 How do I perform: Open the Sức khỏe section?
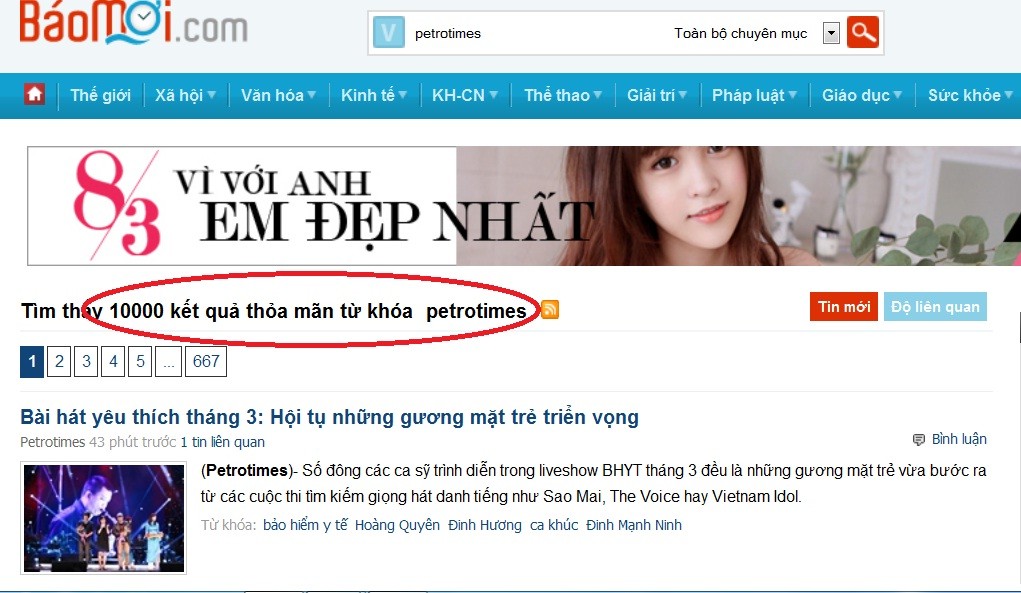(964, 95)
